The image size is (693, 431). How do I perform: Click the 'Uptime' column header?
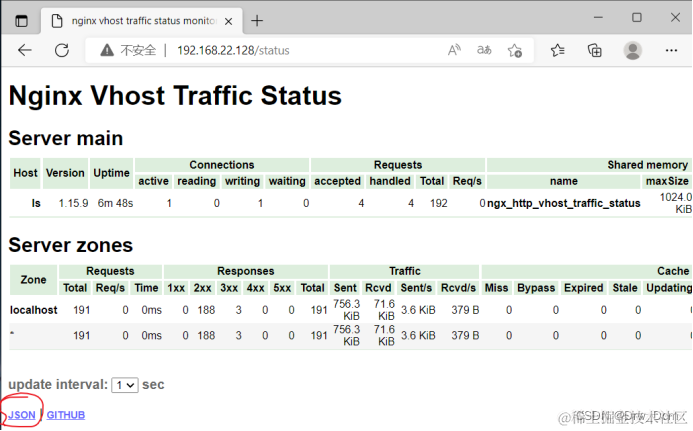pyautogui.click(x=111, y=173)
